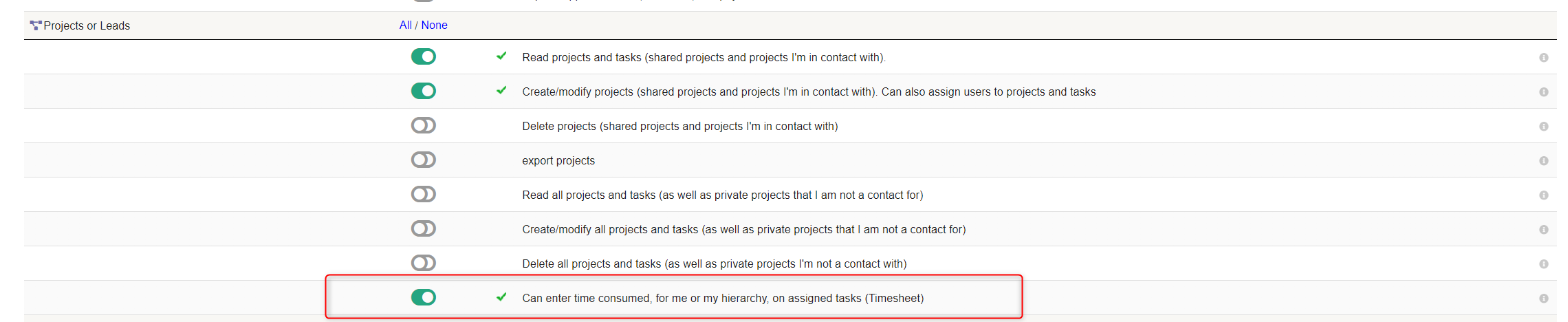Disable the Read projects and tasks permission toggle

point(424,56)
